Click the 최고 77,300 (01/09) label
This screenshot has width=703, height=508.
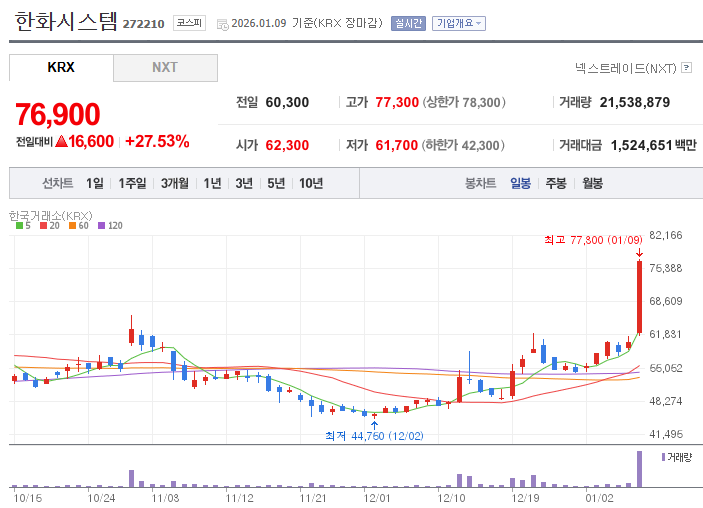pos(593,240)
